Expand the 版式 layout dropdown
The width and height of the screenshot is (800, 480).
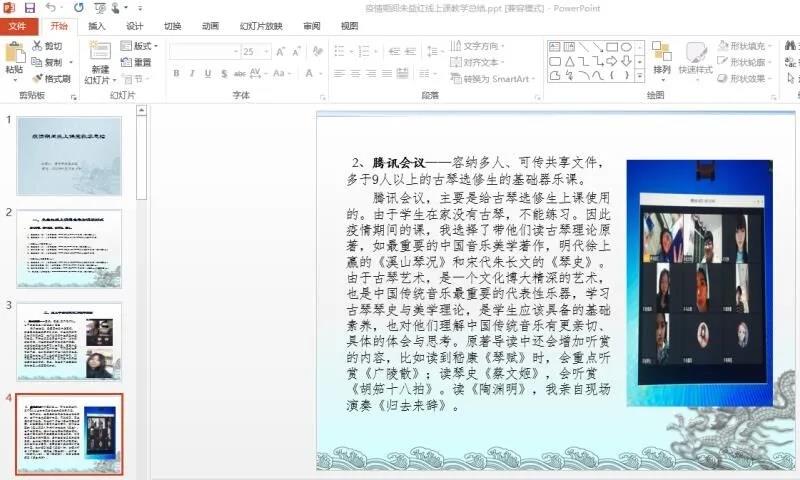(x=139, y=46)
